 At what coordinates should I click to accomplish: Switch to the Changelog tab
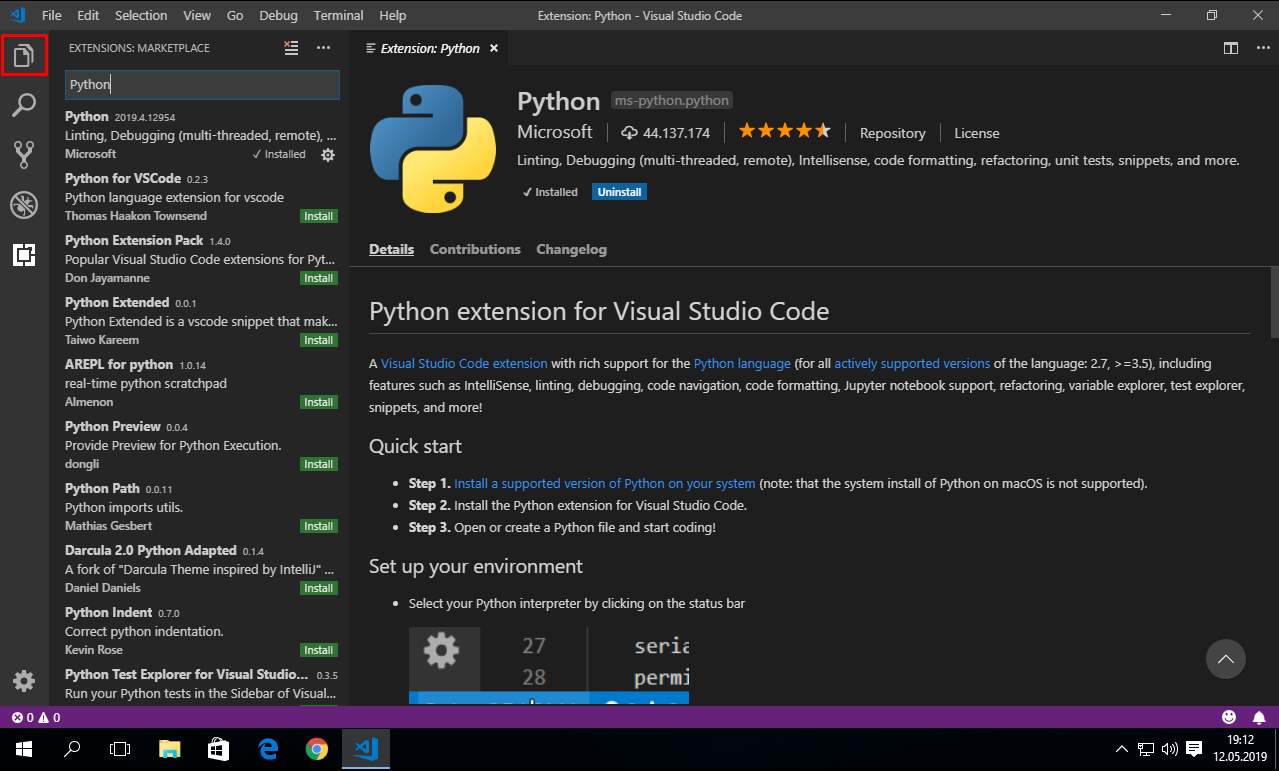coord(571,250)
